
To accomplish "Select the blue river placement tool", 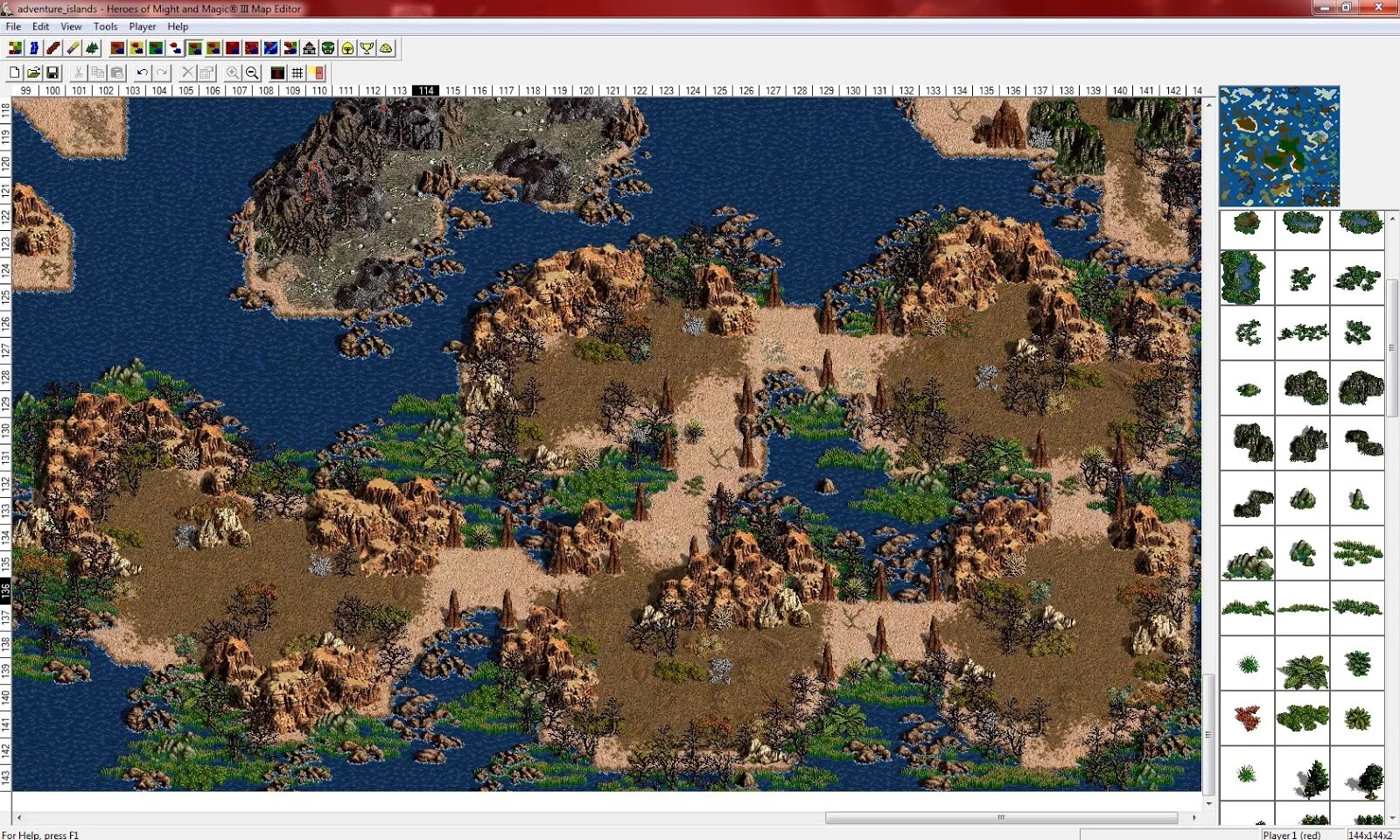I will pyautogui.click(x=34, y=48).
